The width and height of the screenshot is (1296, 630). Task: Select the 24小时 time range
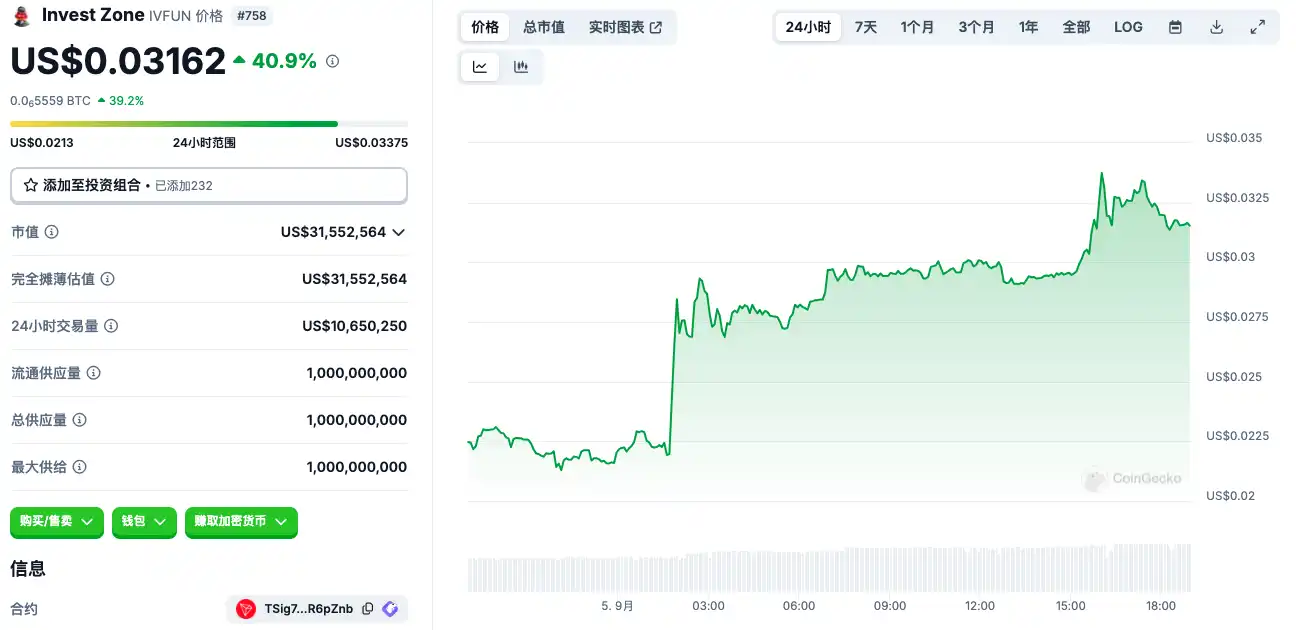[x=808, y=27]
